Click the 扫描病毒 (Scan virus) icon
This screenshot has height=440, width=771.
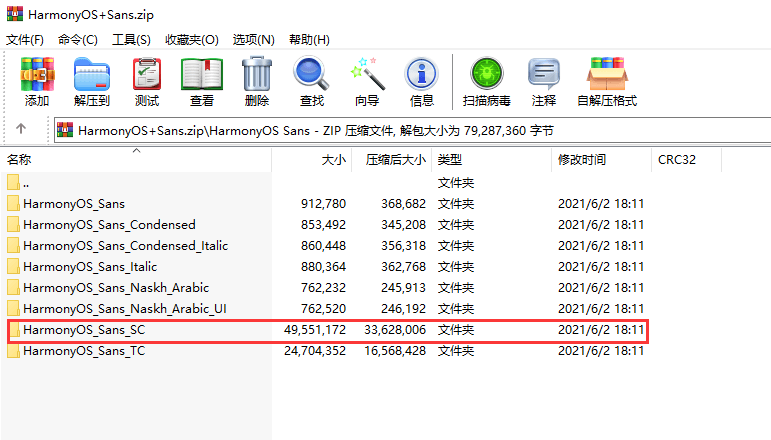[x=486, y=74]
